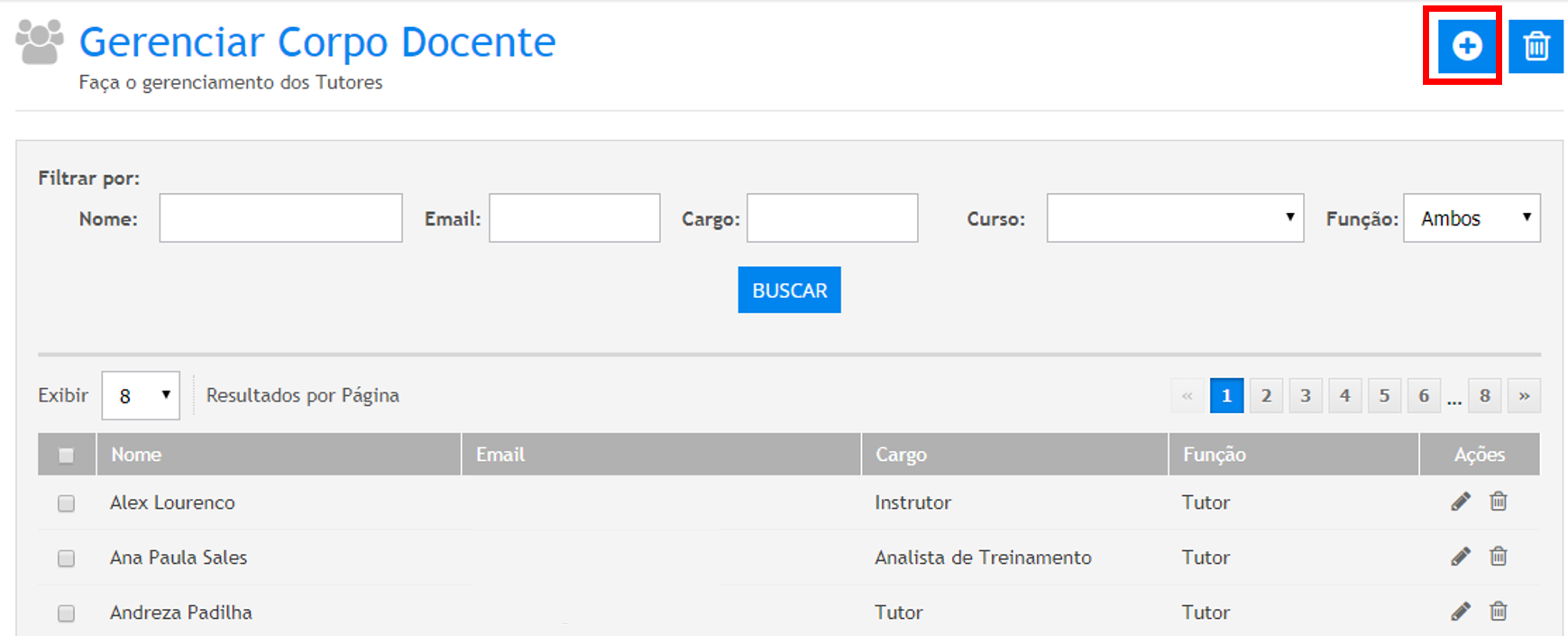Toggle the select-all checkbox in table header
1568x636 pixels.
66,456
